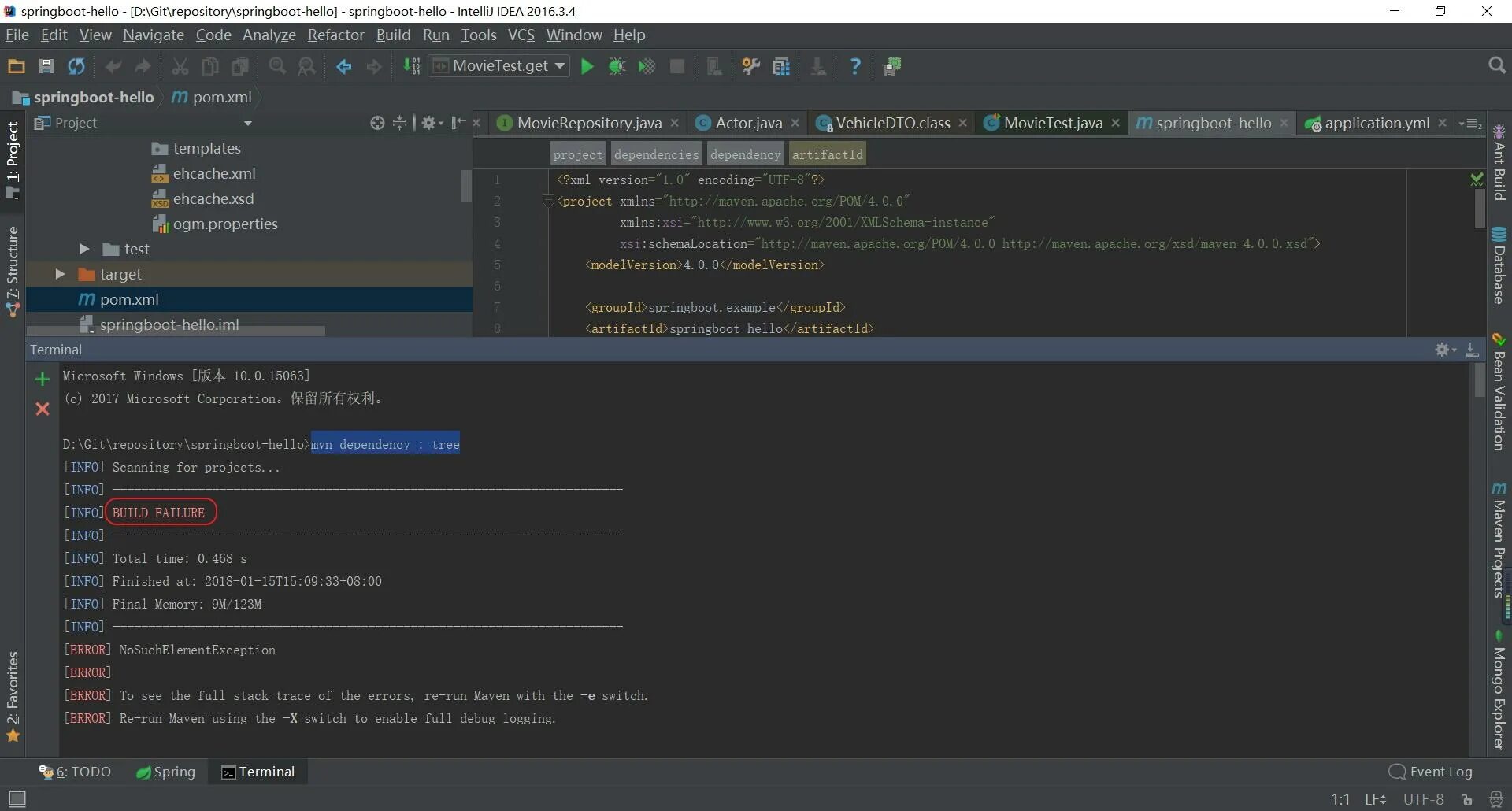The height and width of the screenshot is (811, 1512).
Task: Select the dependencies breadcrumb in pom.xml editor
Action: [655, 154]
